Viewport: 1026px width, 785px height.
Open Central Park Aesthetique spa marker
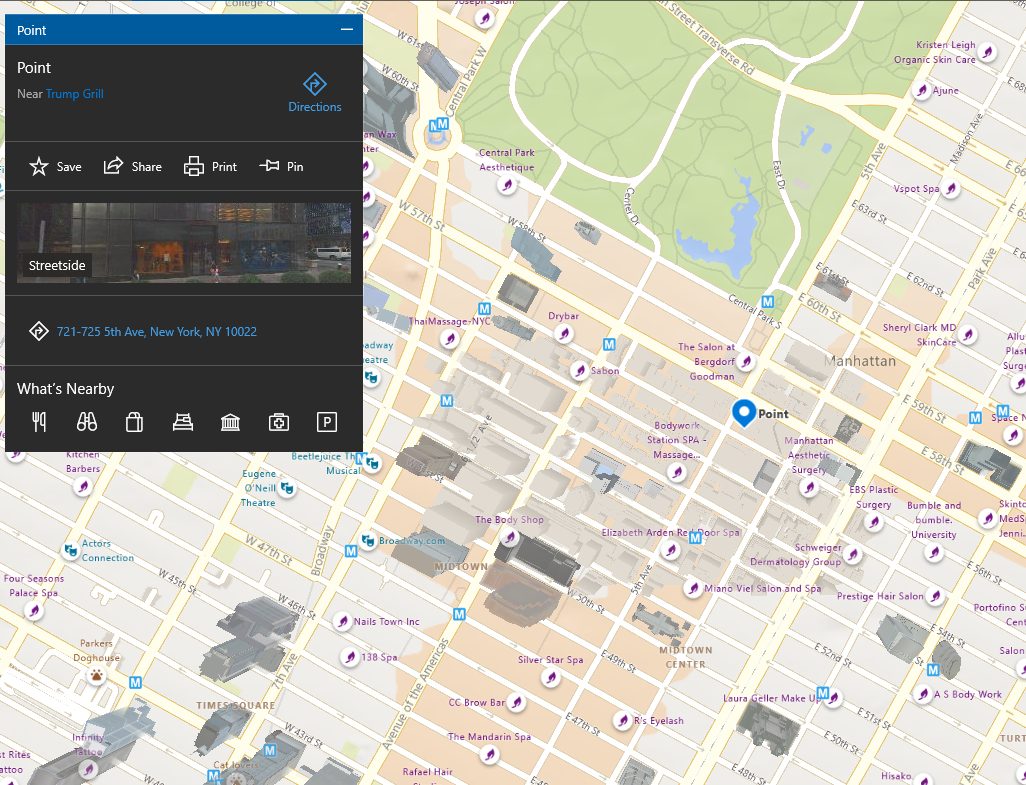click(507, 185)
